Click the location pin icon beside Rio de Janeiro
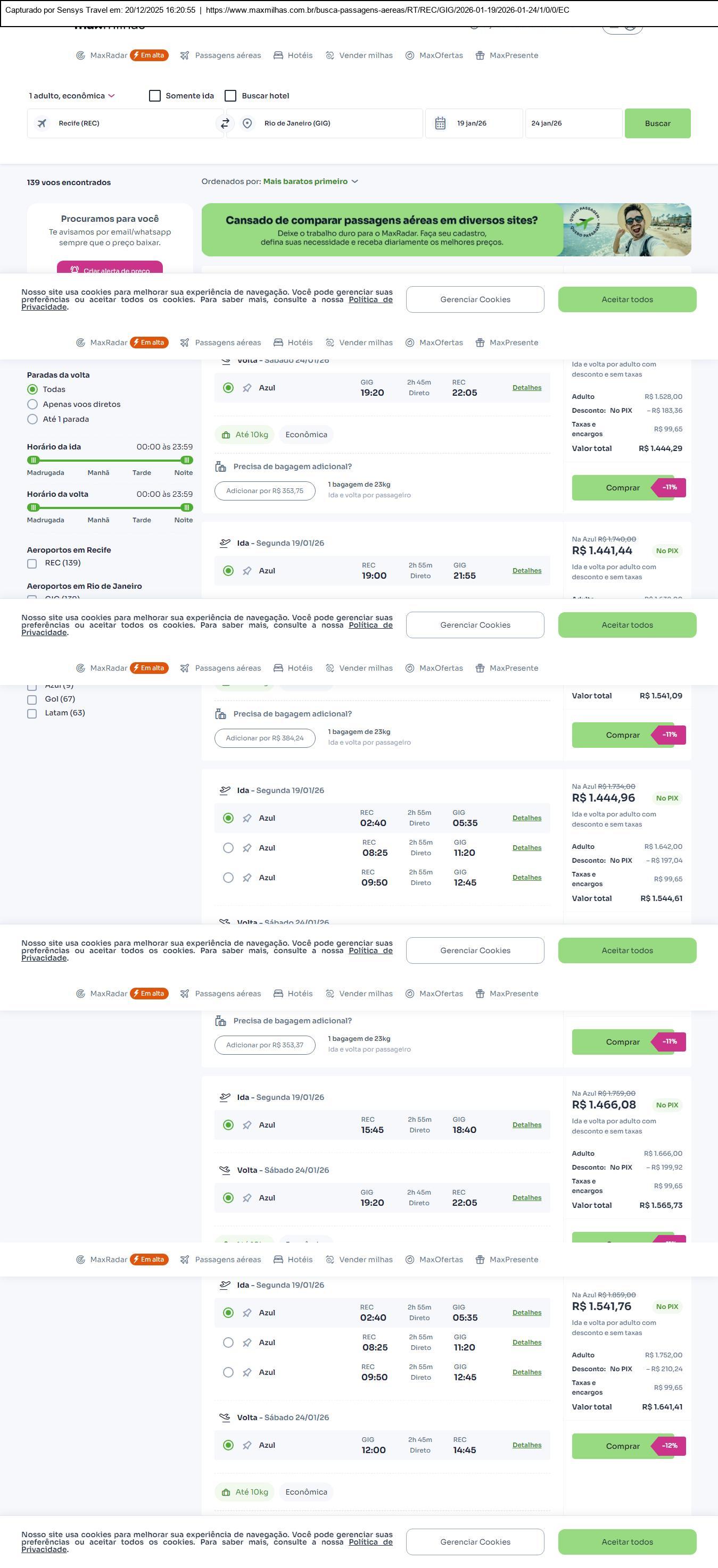This screenshot has height=1568, width=718. [247, 123]
